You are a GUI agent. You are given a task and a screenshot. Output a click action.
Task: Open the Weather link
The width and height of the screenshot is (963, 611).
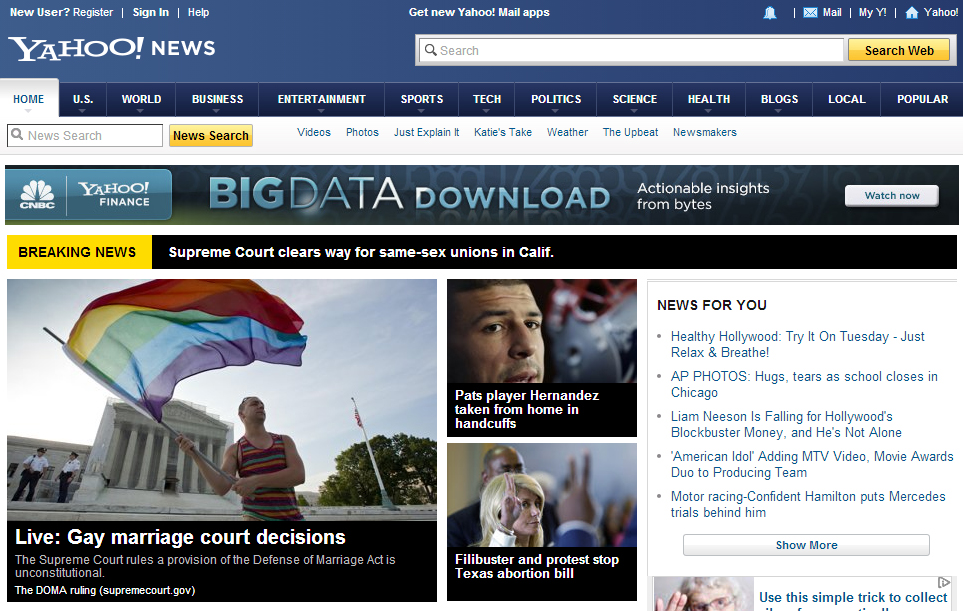point(567,132)
